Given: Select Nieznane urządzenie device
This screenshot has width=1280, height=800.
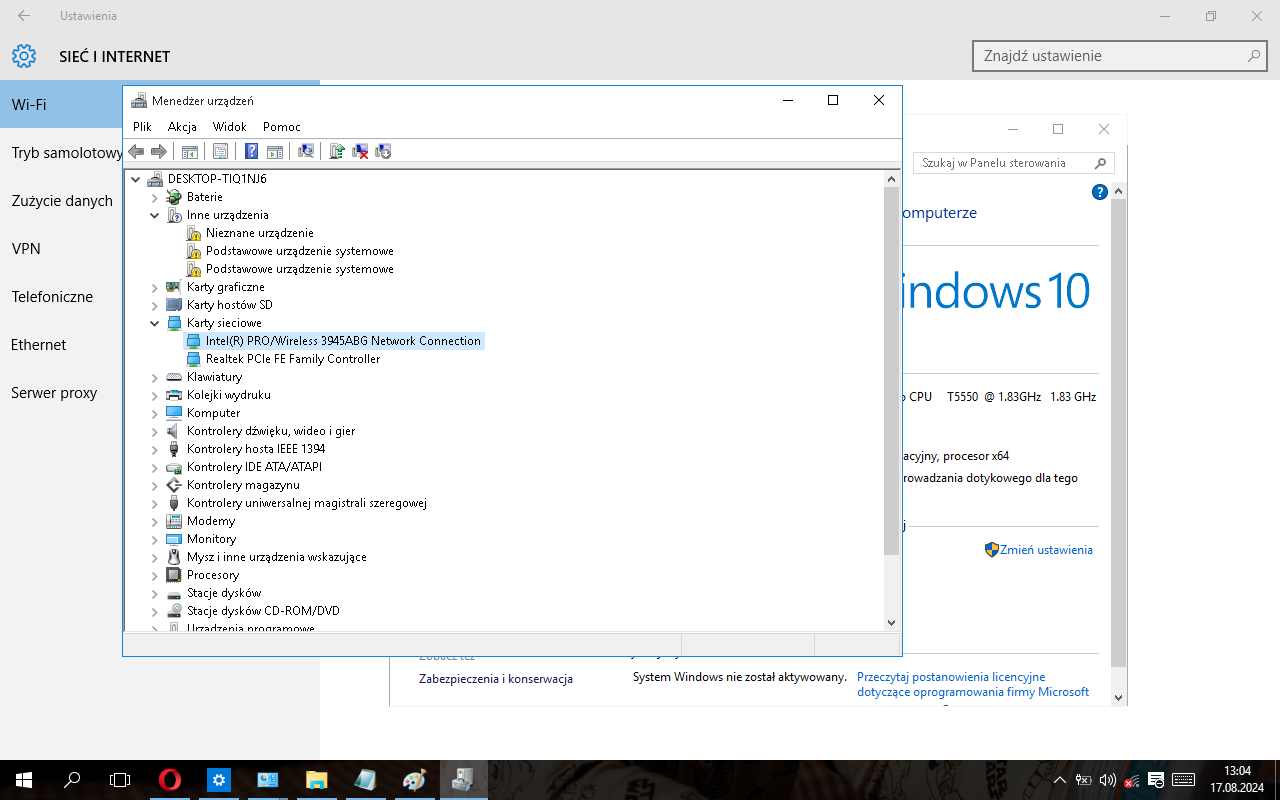Looking at the screenshot, I should click(x=259, y=233).
